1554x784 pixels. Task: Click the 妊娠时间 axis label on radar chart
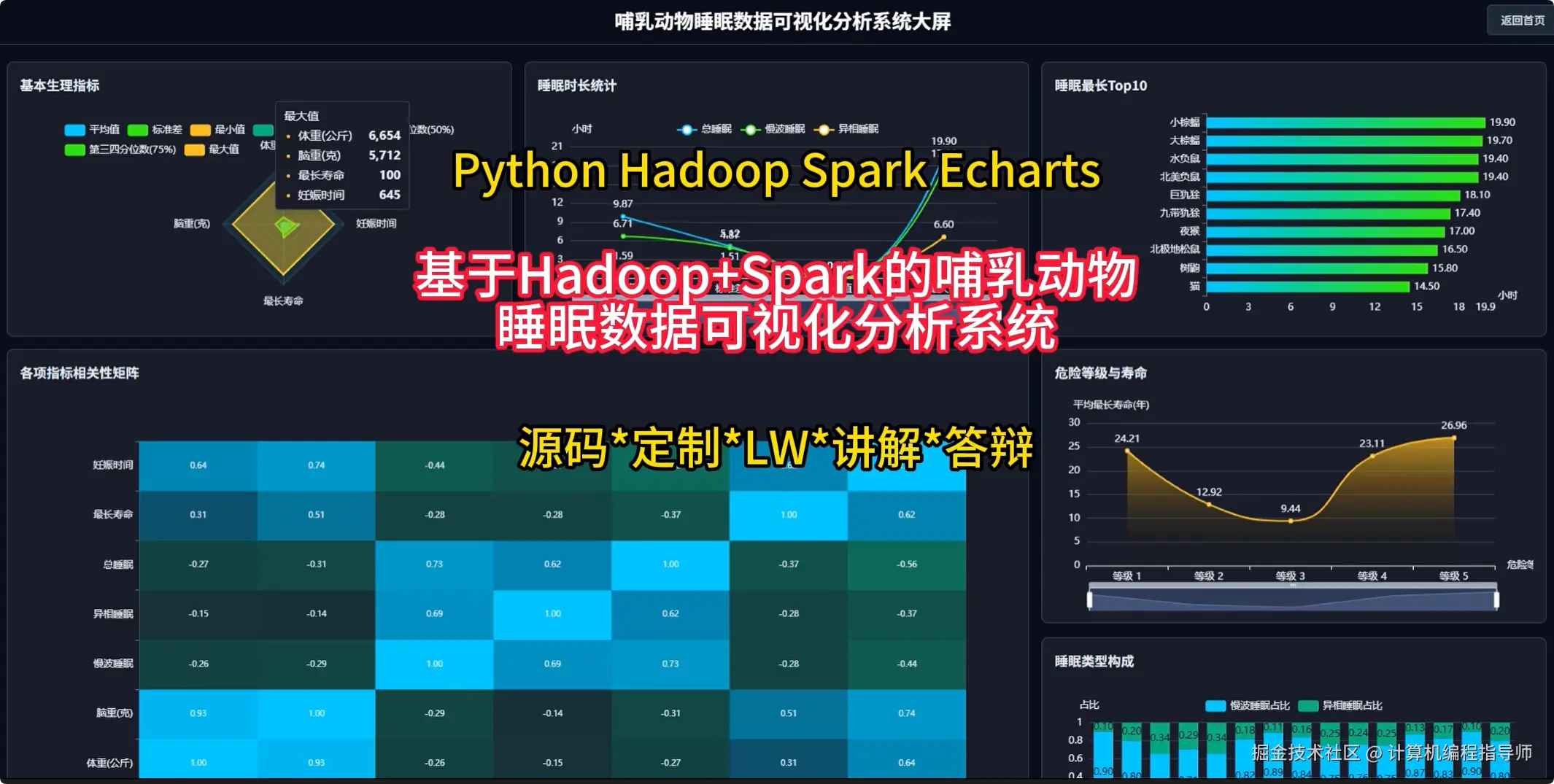click(x=376, y=223)
